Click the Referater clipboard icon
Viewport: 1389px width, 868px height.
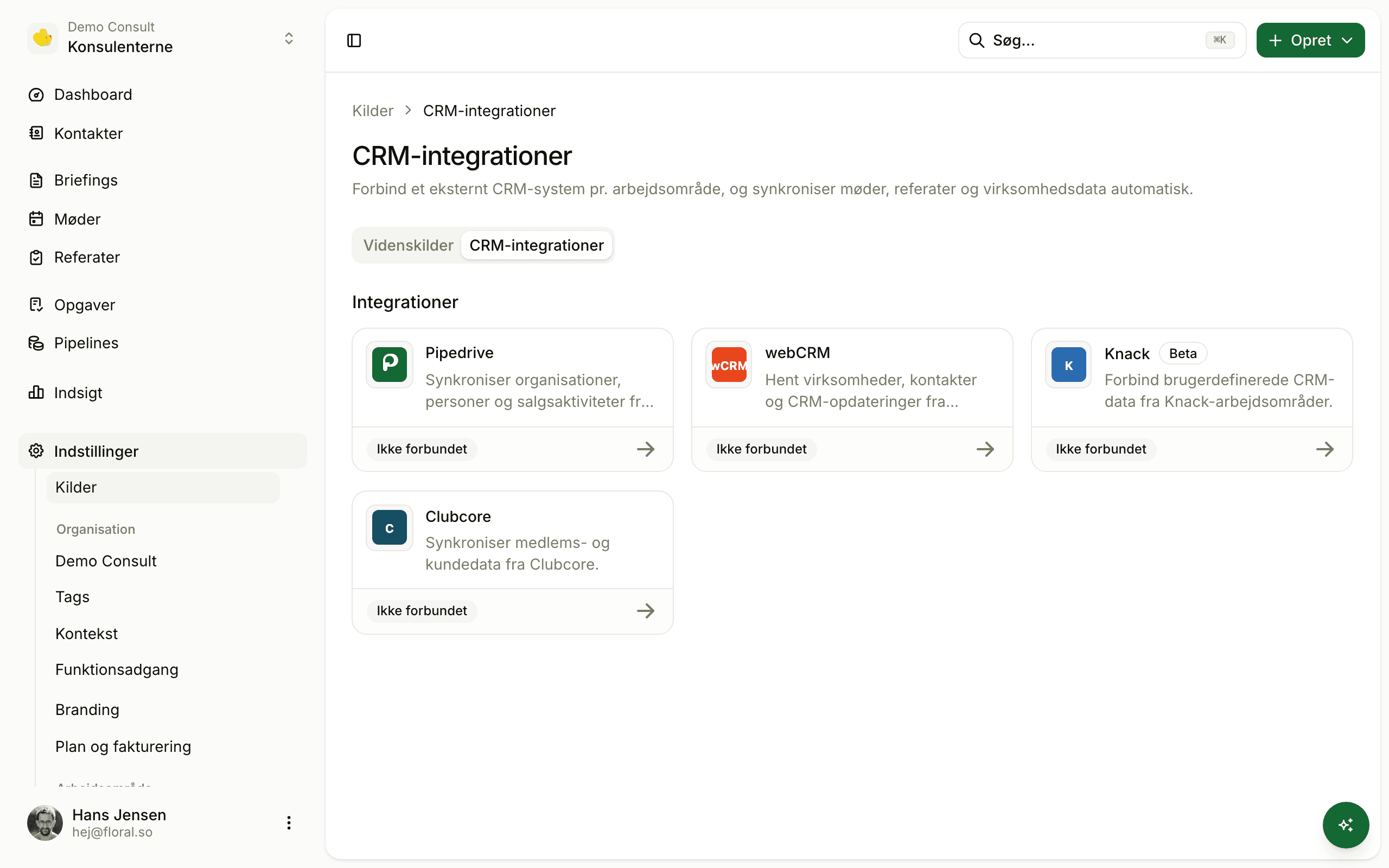[x=36, y=257]
